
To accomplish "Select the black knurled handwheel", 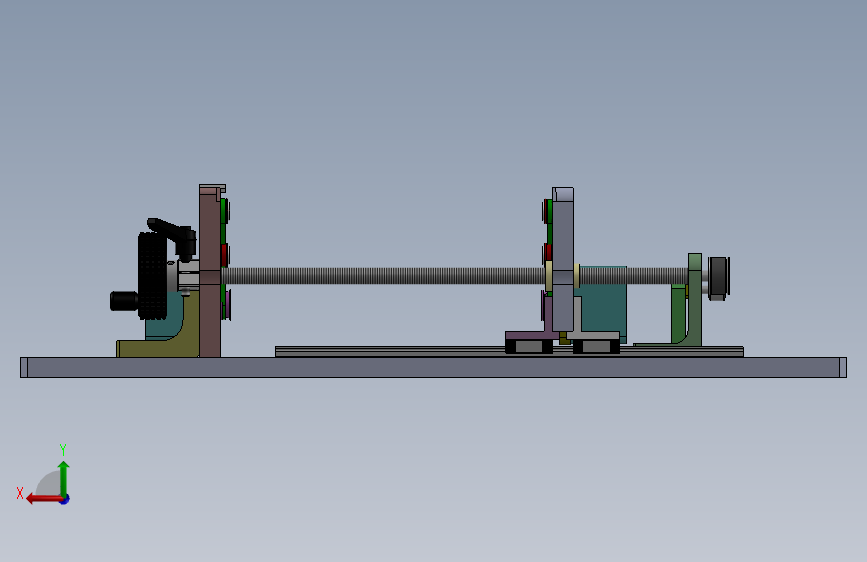I will [x=152, y=275].
